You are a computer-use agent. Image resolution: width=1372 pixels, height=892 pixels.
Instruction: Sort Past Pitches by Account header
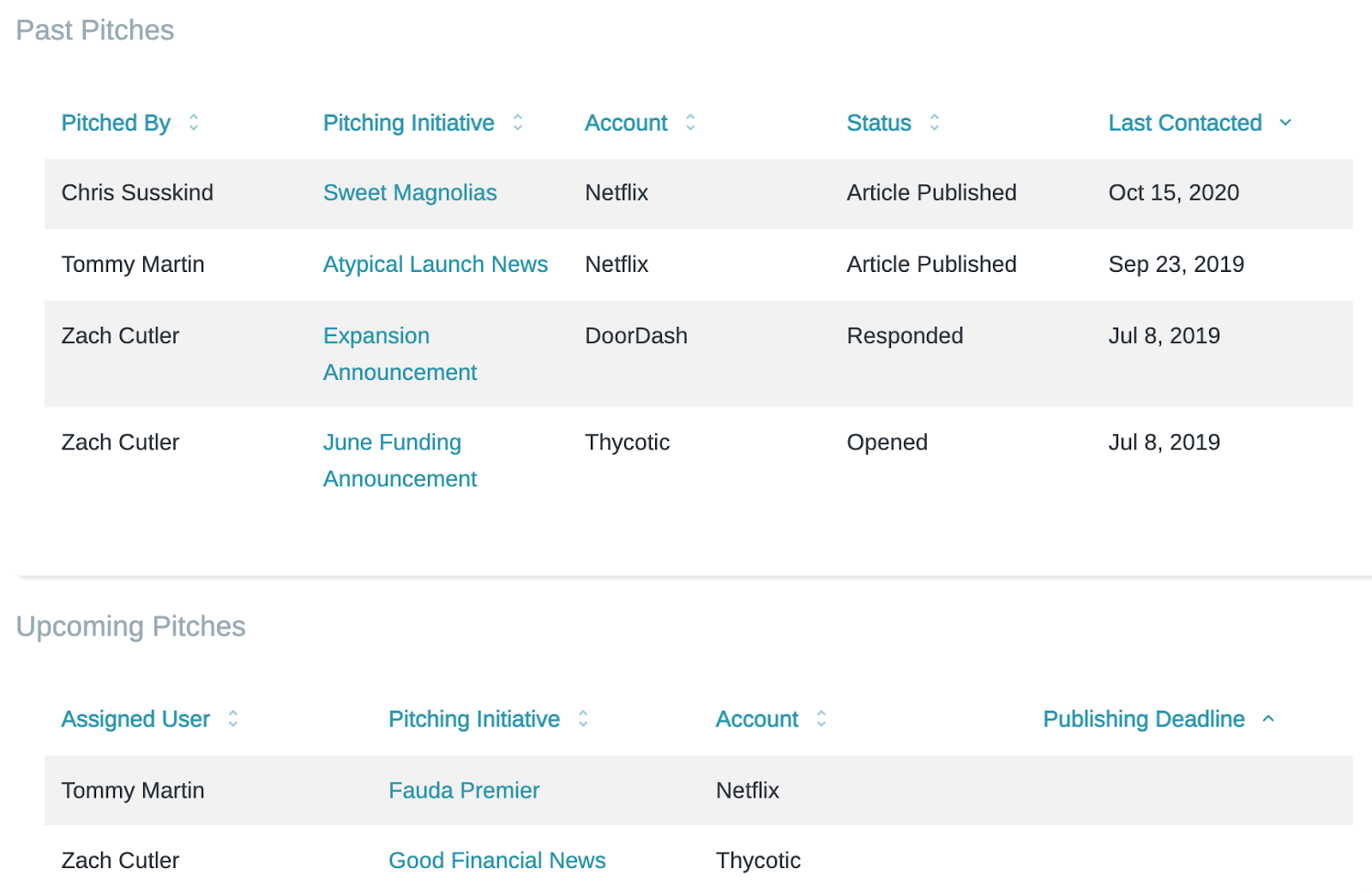pos(626,123)
